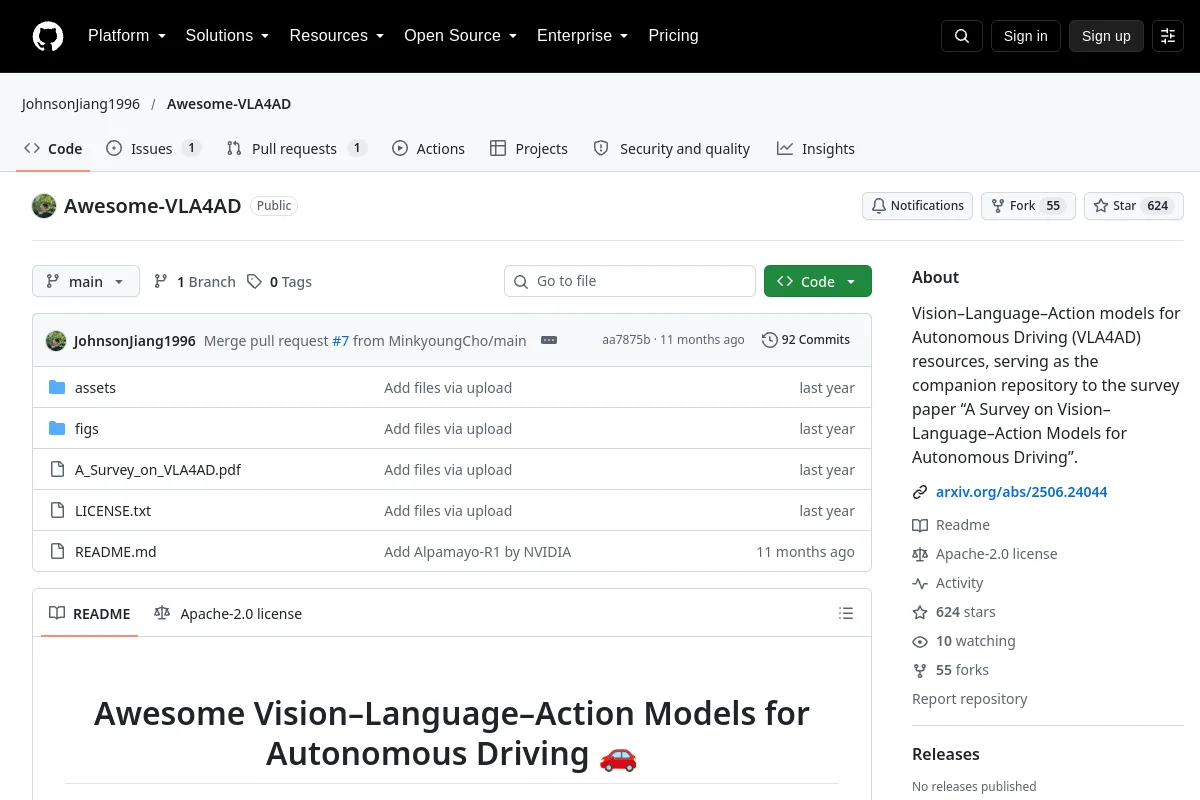Viewport: 1200px width, 800px height.
Task: Switch to the Issues tab
Action: [154, 149]
